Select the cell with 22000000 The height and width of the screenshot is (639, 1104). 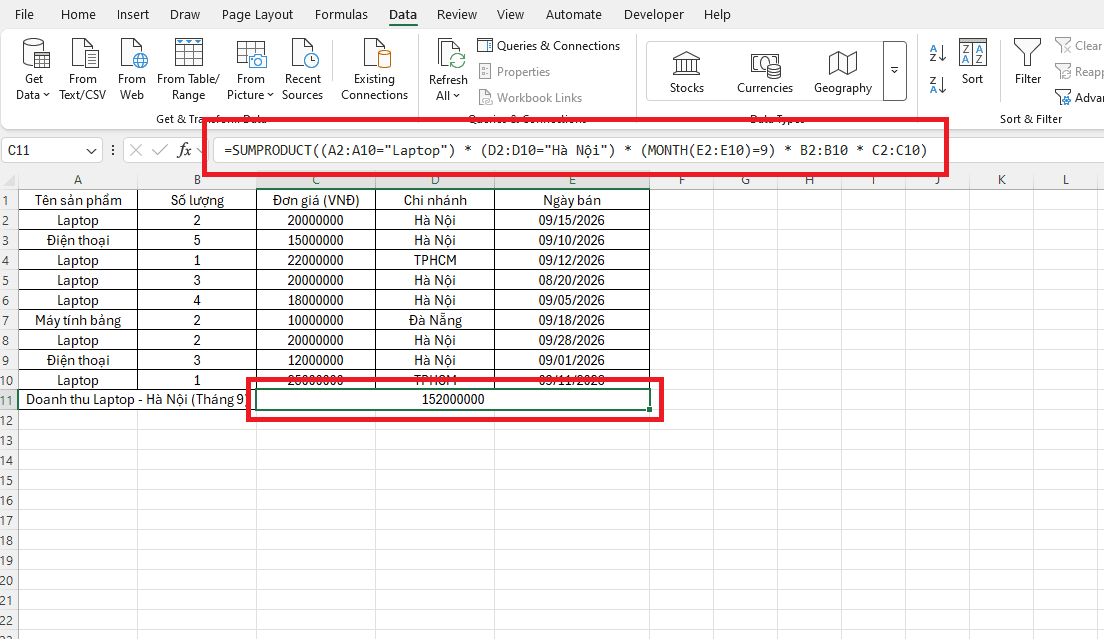(x=316, y=260)
